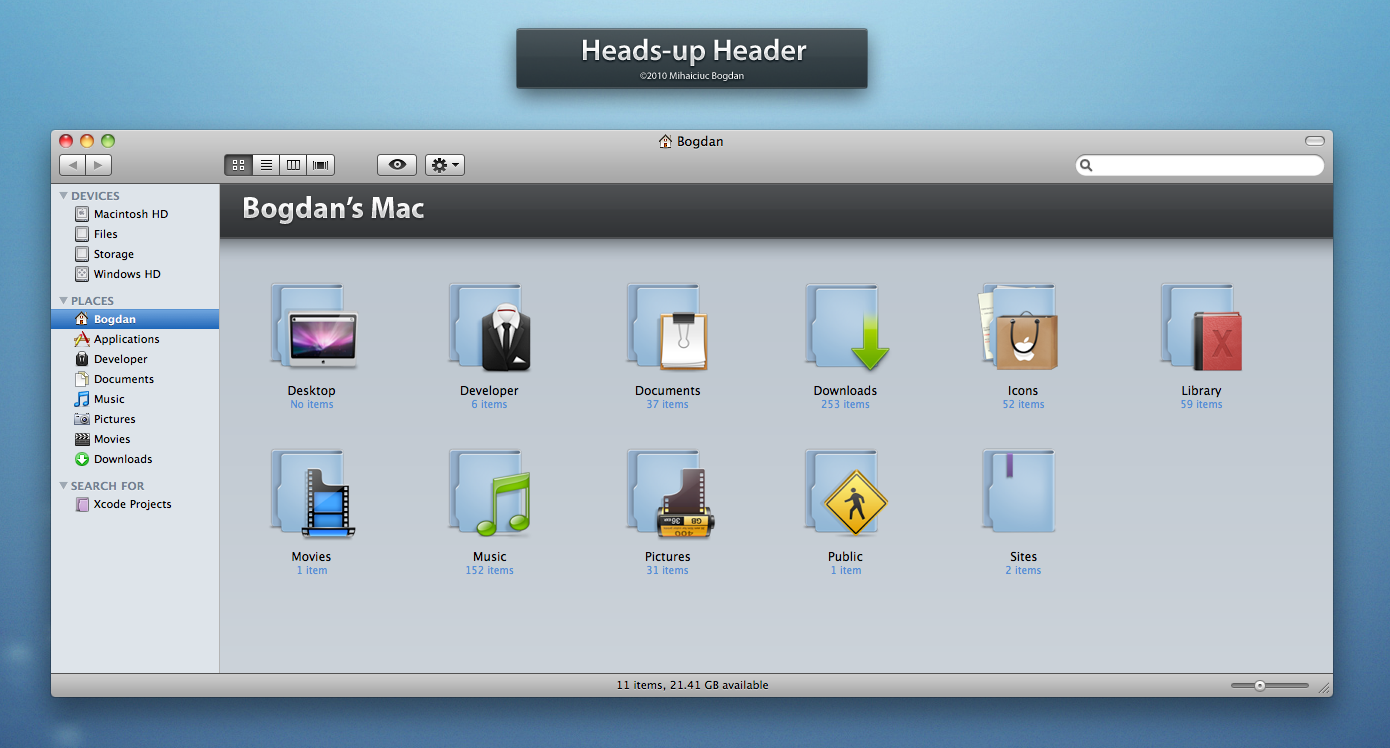Collapse the PLACES sidebar section
The width and height of the screenshot is (1390, 748).
64,301
